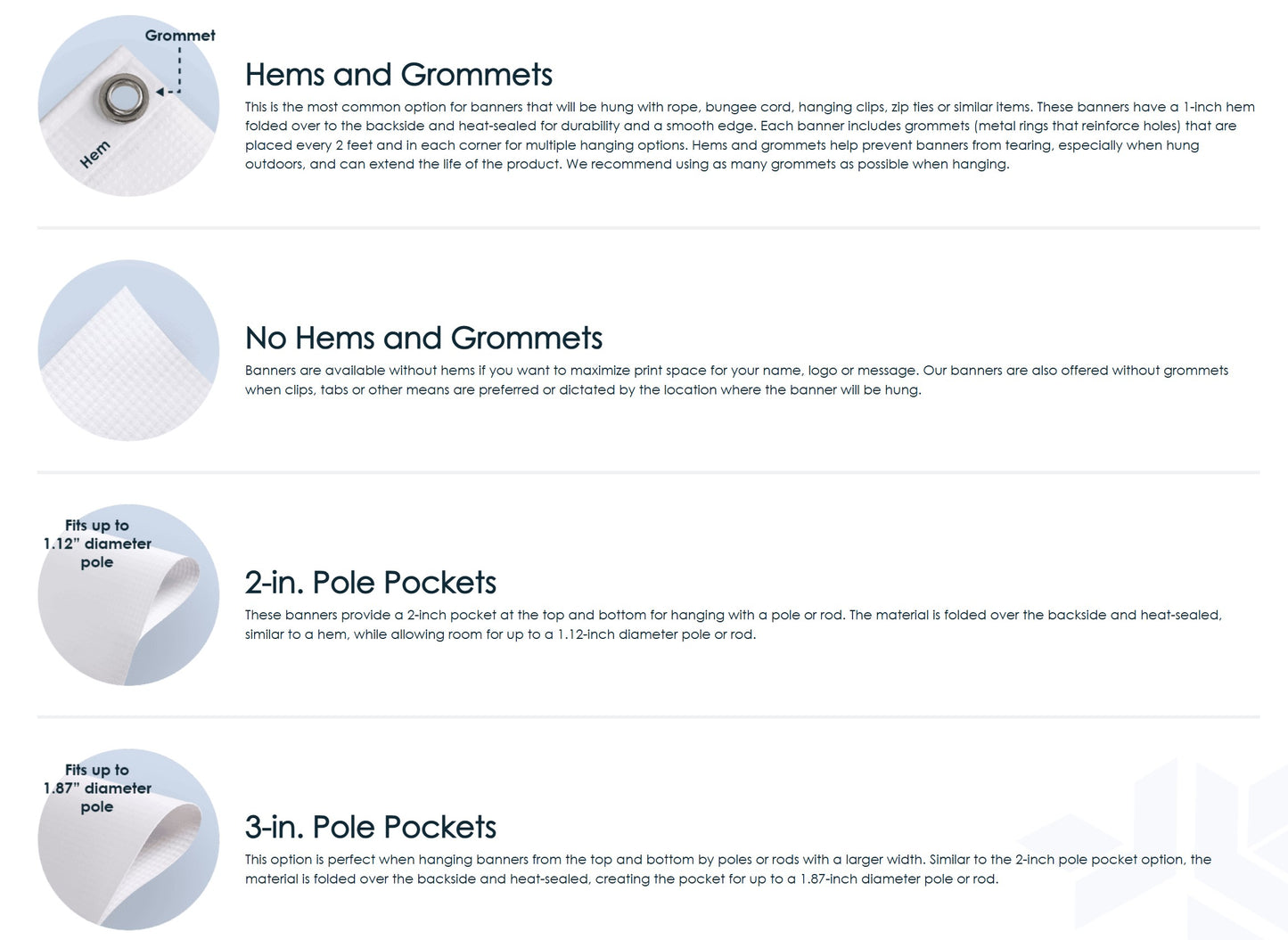Select the "2-in. Pole Pockets" heading
Image resolution: width=1288 pixels, height=940 pixels.
pyautogui.click(x=370, y=583)
